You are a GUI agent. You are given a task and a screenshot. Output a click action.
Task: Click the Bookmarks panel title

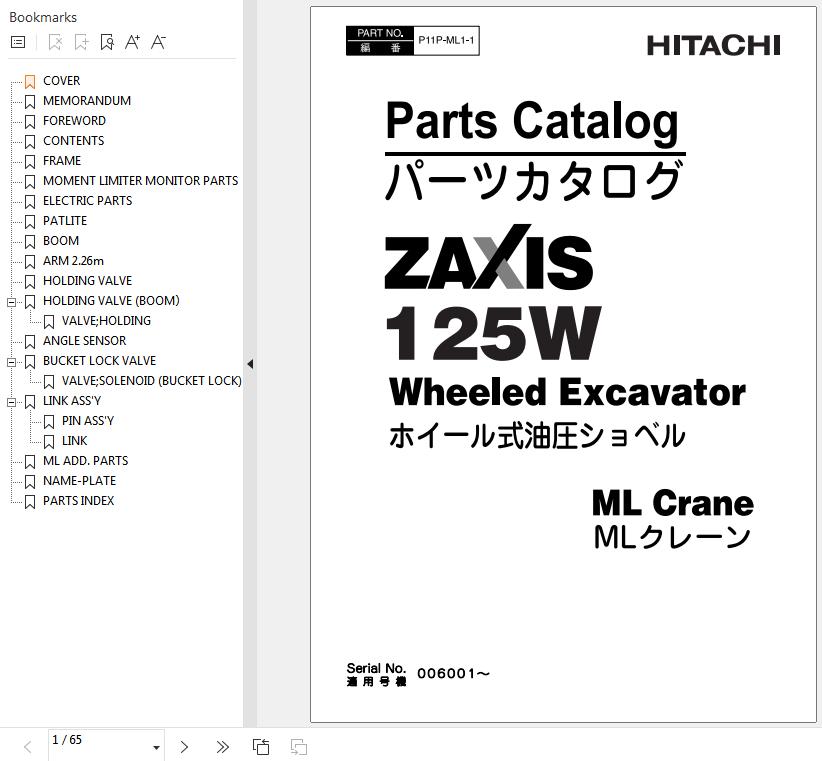coord(43,17)
